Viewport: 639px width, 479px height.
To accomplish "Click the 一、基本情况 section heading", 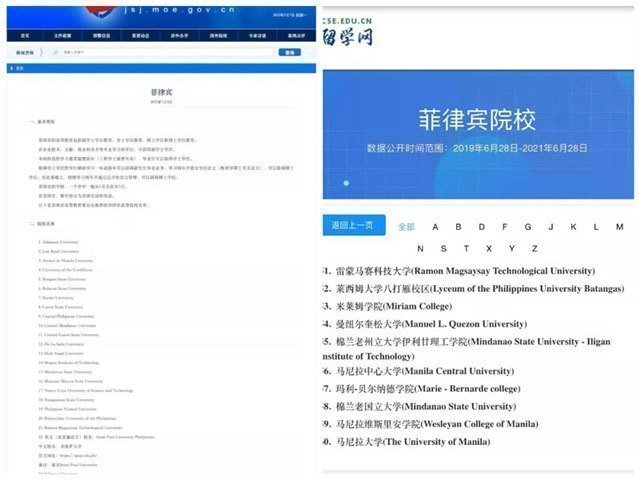I will pyautogui.click(x=42, y=122).
